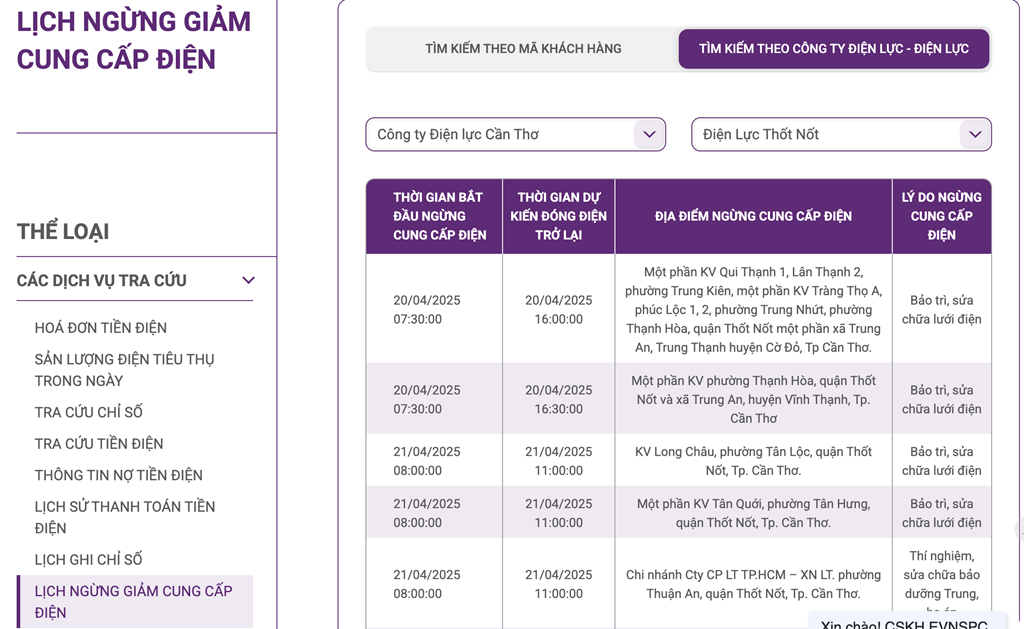Open Thông tin nợ tiền điện
Screen dimensions: 1024x629
118,475
